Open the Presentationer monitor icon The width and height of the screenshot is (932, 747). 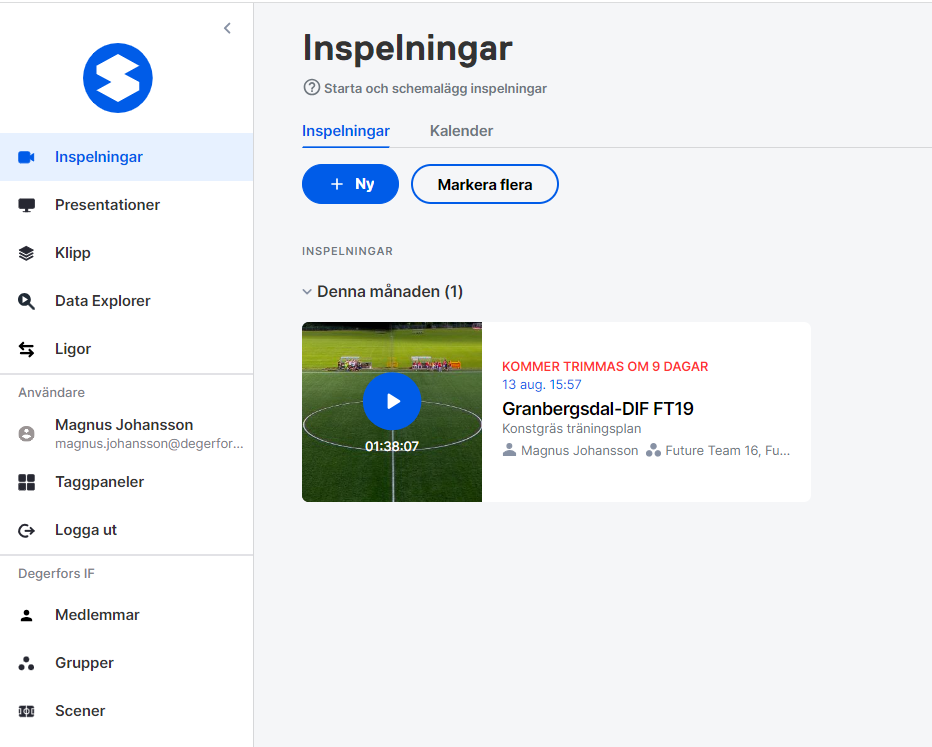[x=26, y=205]
